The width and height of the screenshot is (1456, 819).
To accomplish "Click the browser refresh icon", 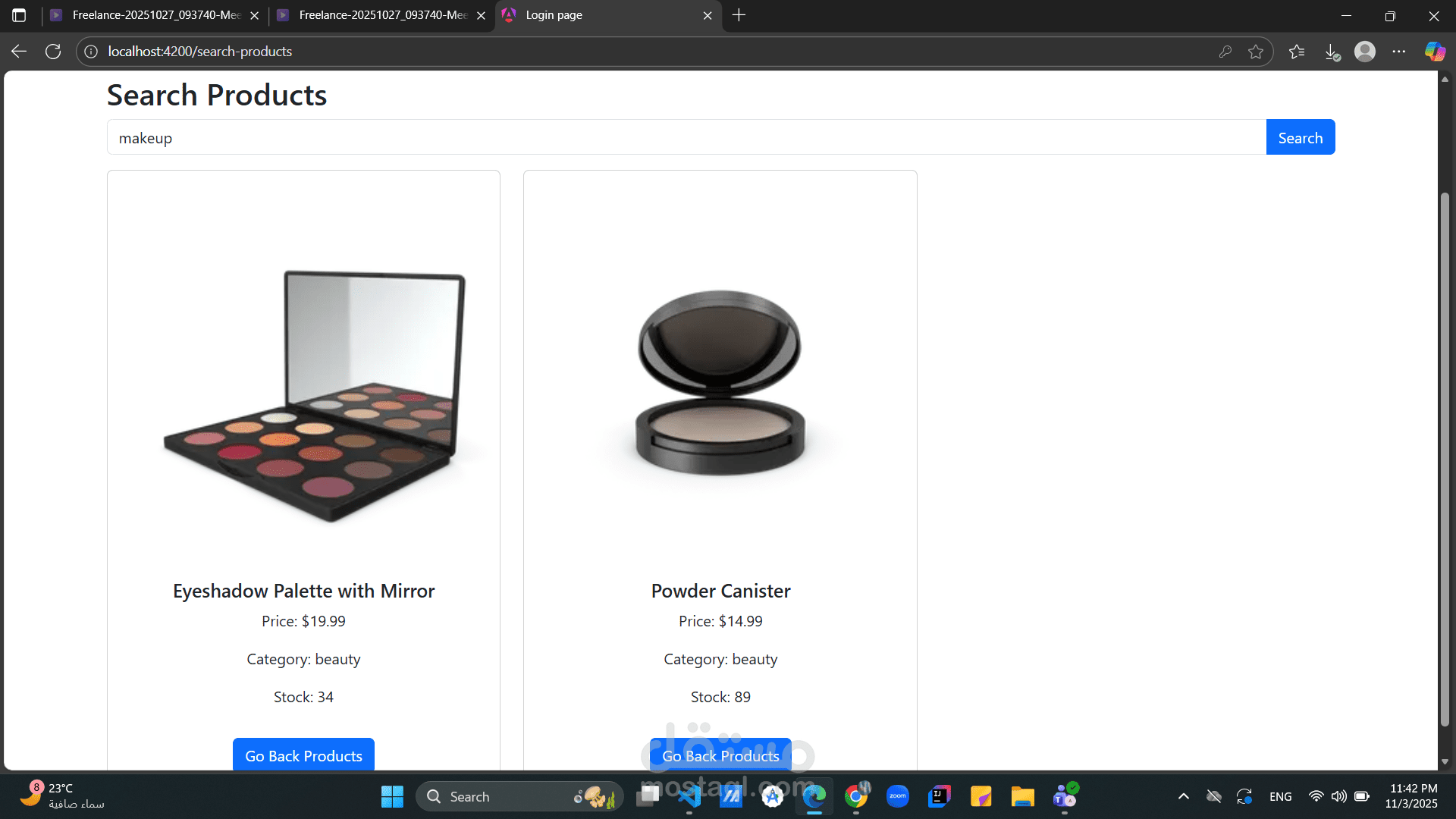I will (53, 52).
